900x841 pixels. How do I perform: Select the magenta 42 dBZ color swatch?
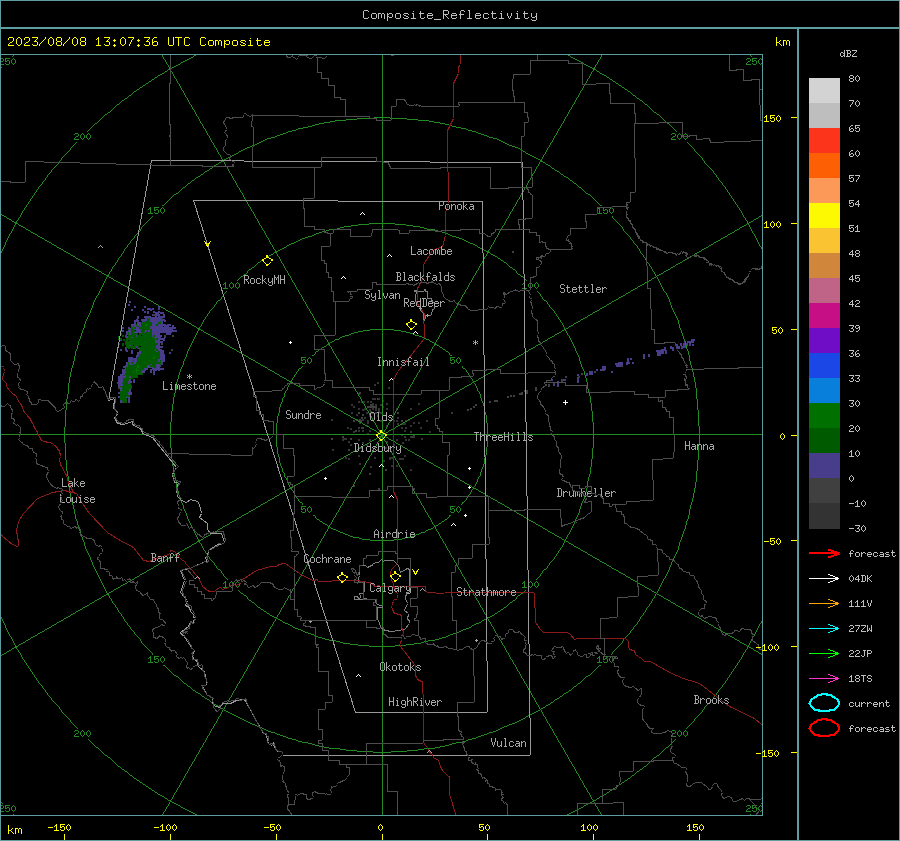coord(824,316)
